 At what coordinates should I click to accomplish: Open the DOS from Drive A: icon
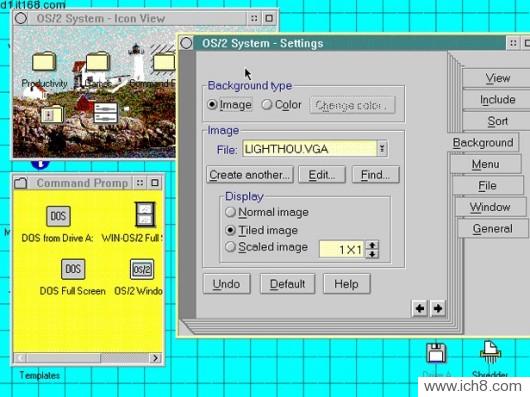[58, 216]
